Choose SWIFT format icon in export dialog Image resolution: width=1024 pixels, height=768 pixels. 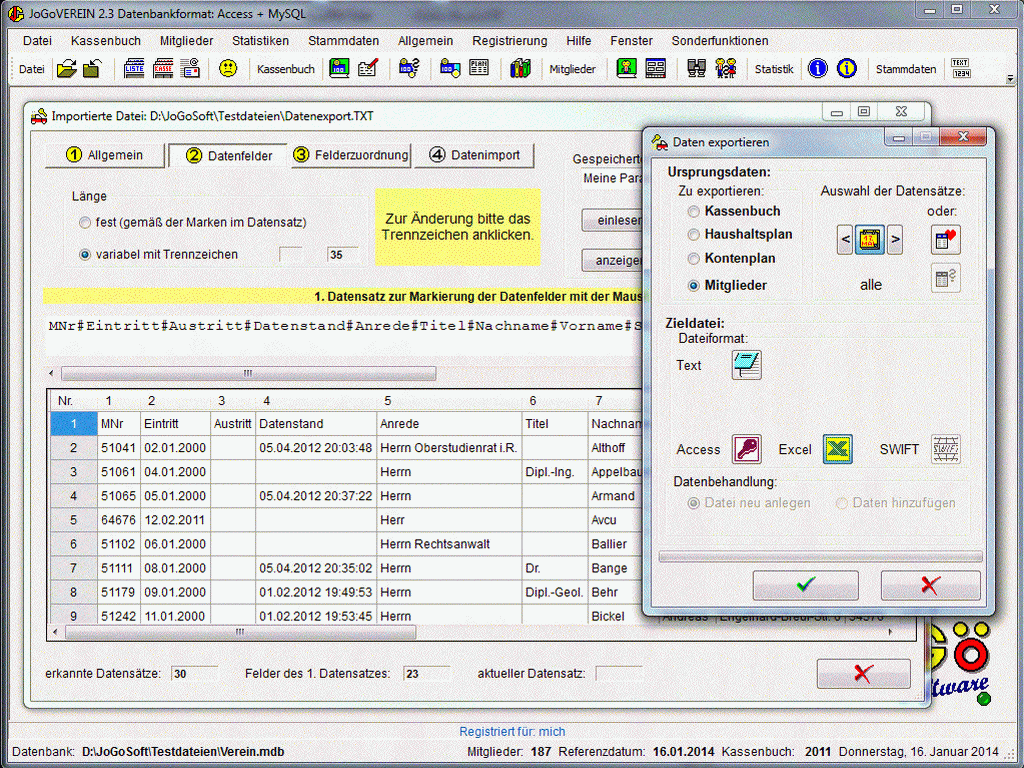pyautogui.click(x=946, y=449)
